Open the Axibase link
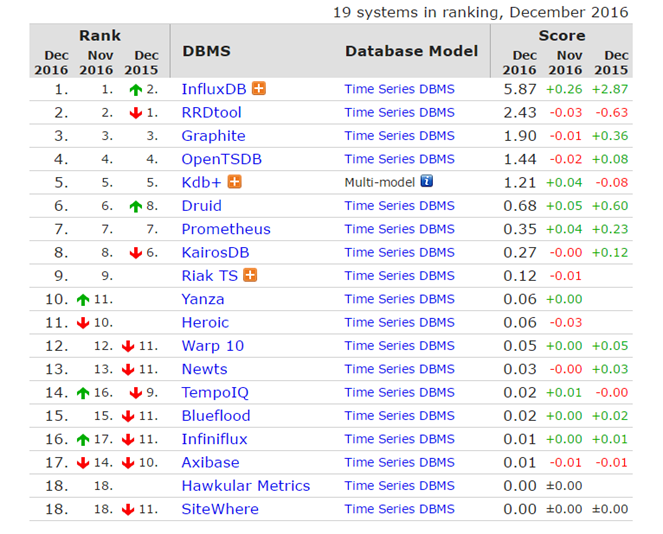The height and width of the screenshot is (534, 663). click(x=211, y=462)
